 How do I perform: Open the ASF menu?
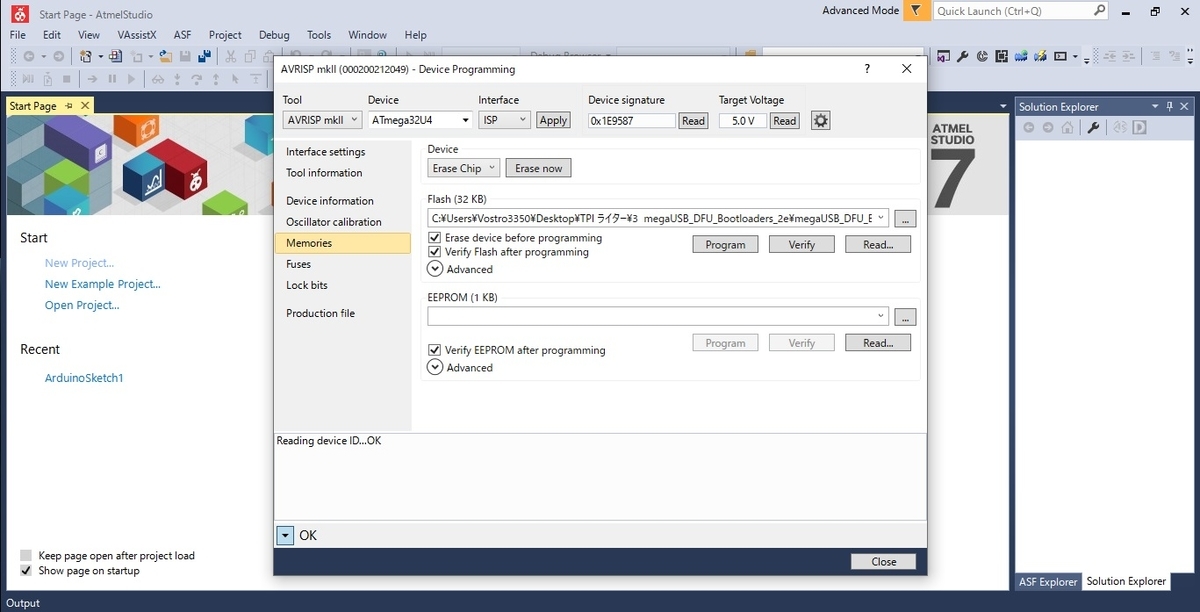click(182, 34)
